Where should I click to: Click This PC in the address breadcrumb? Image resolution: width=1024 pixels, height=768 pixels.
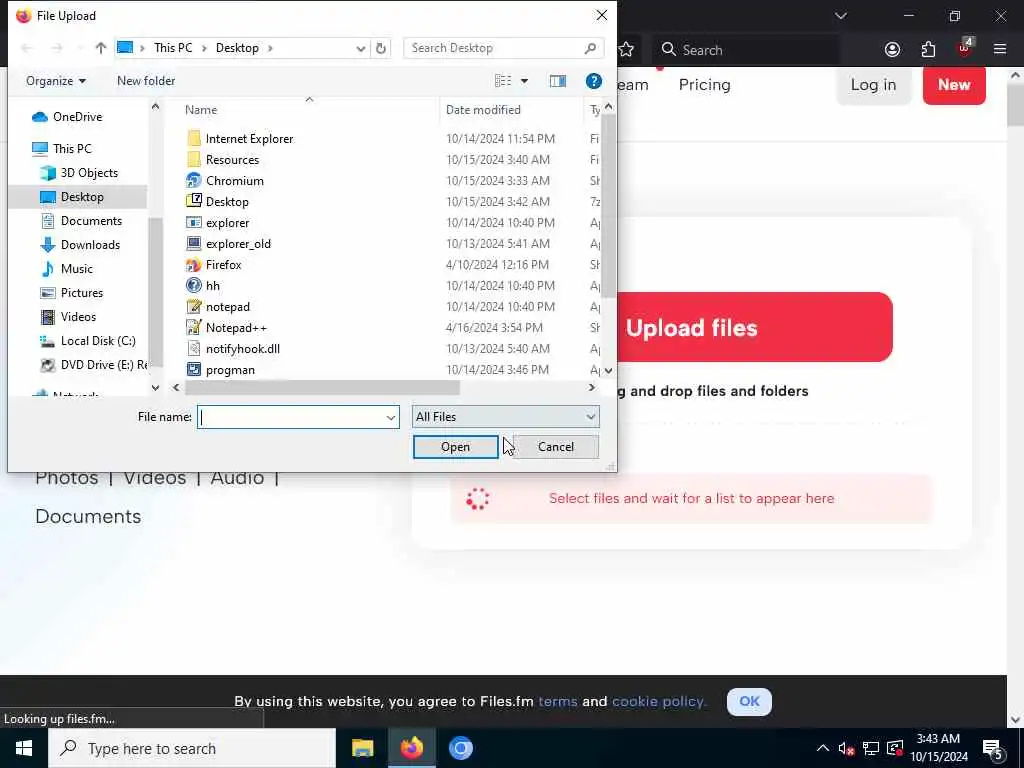[x=173, y=48]
